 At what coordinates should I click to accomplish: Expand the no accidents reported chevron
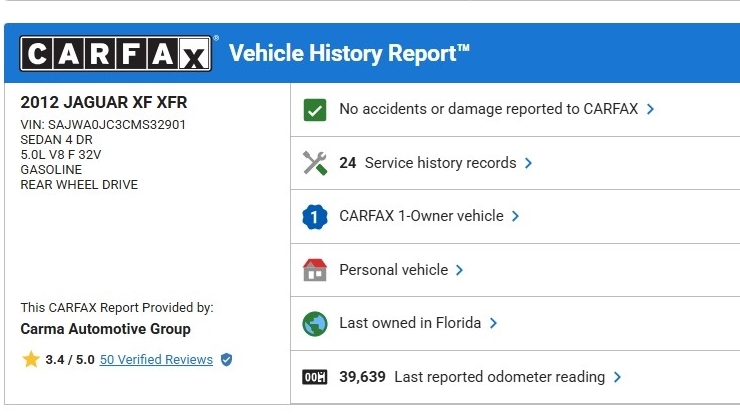tap(651, 109)
